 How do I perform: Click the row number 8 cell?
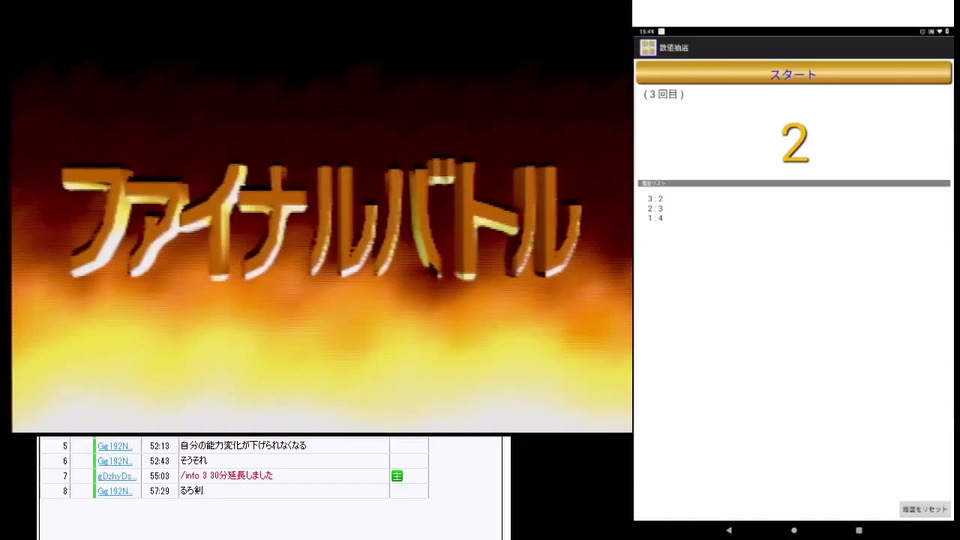pos(56,491)
